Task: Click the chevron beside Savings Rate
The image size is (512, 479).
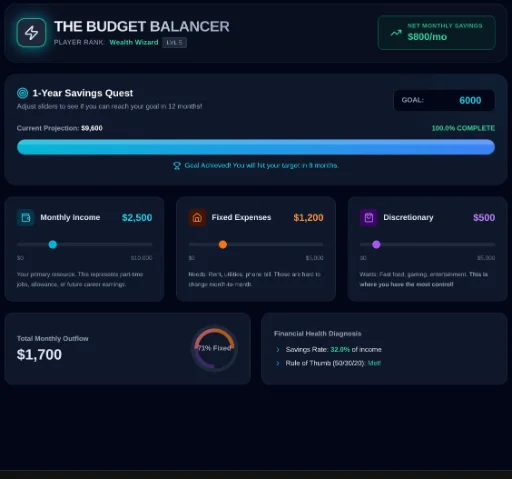Action: [x=278, y=350]
